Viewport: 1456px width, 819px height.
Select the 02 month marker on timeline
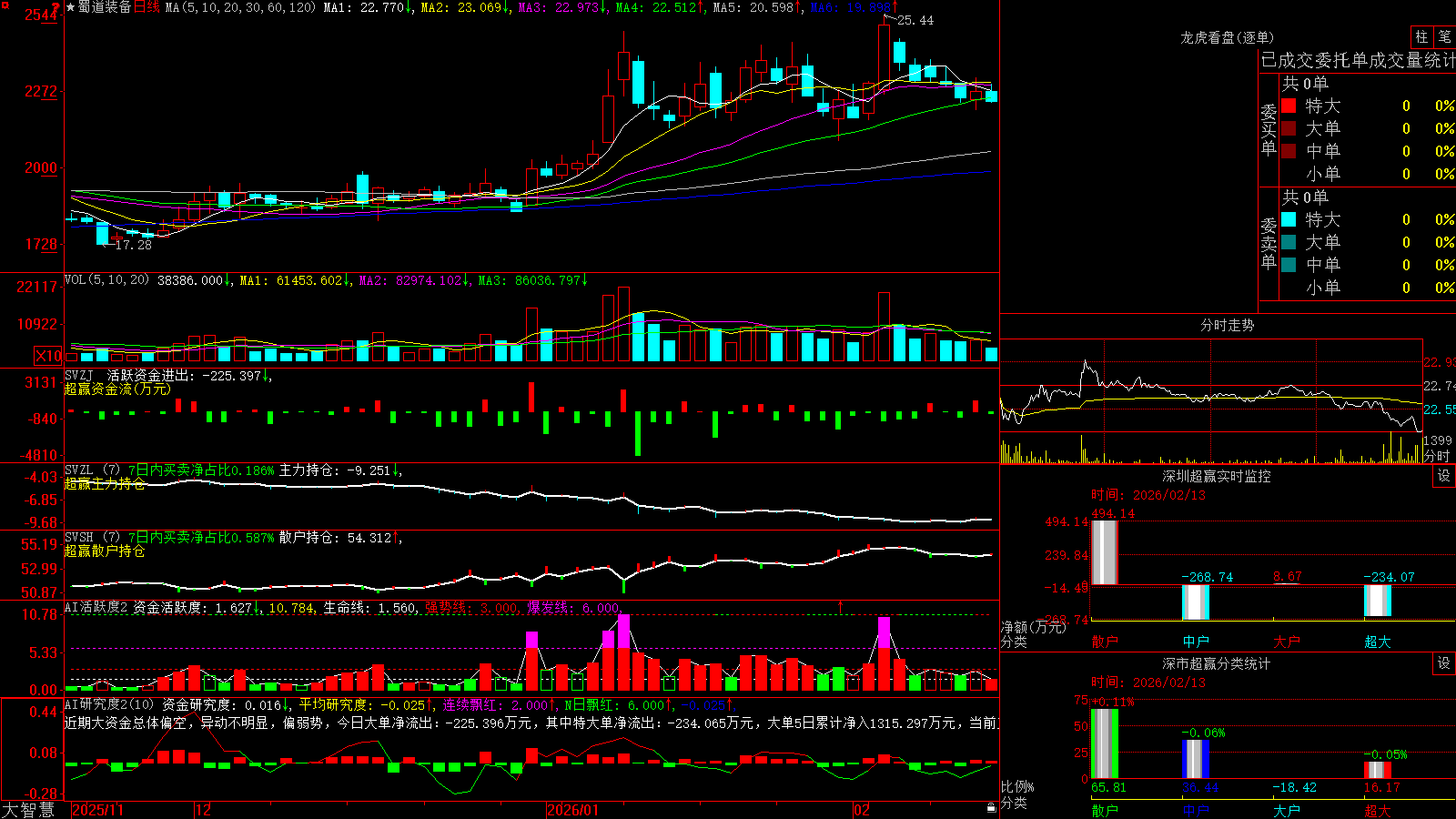click(x=862, y=810)
